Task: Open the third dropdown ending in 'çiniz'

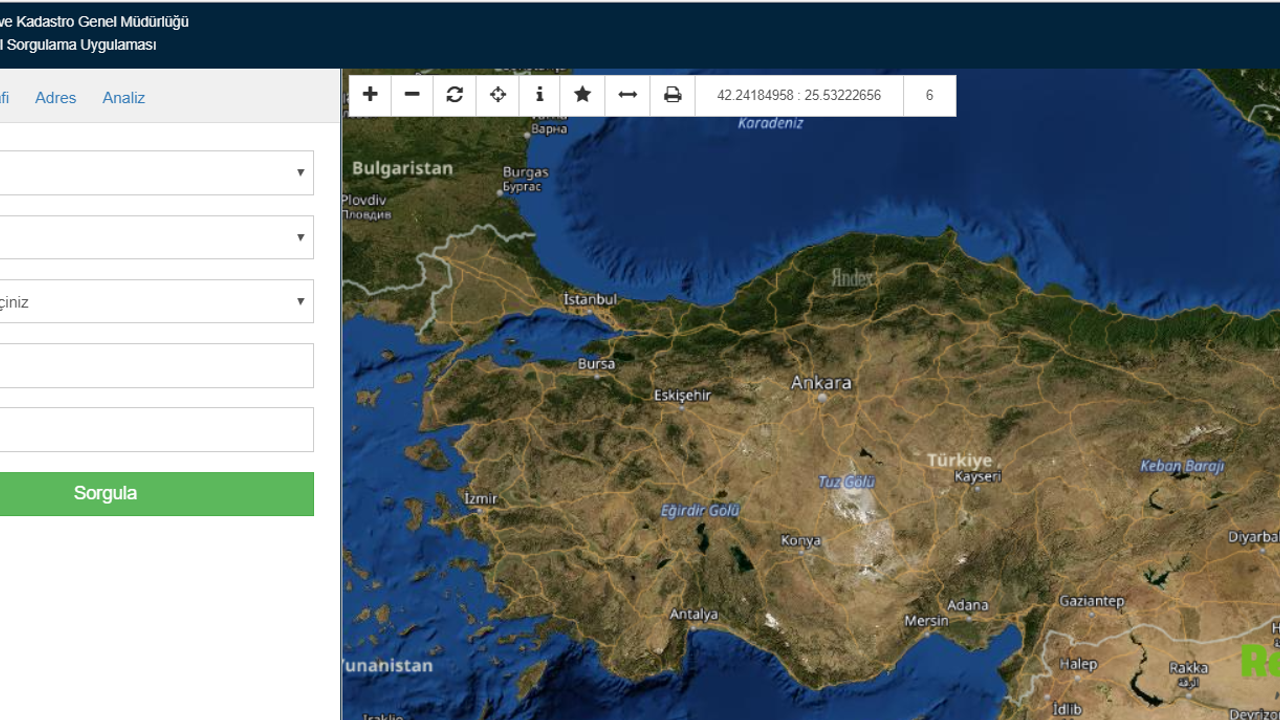Action: 155,301
